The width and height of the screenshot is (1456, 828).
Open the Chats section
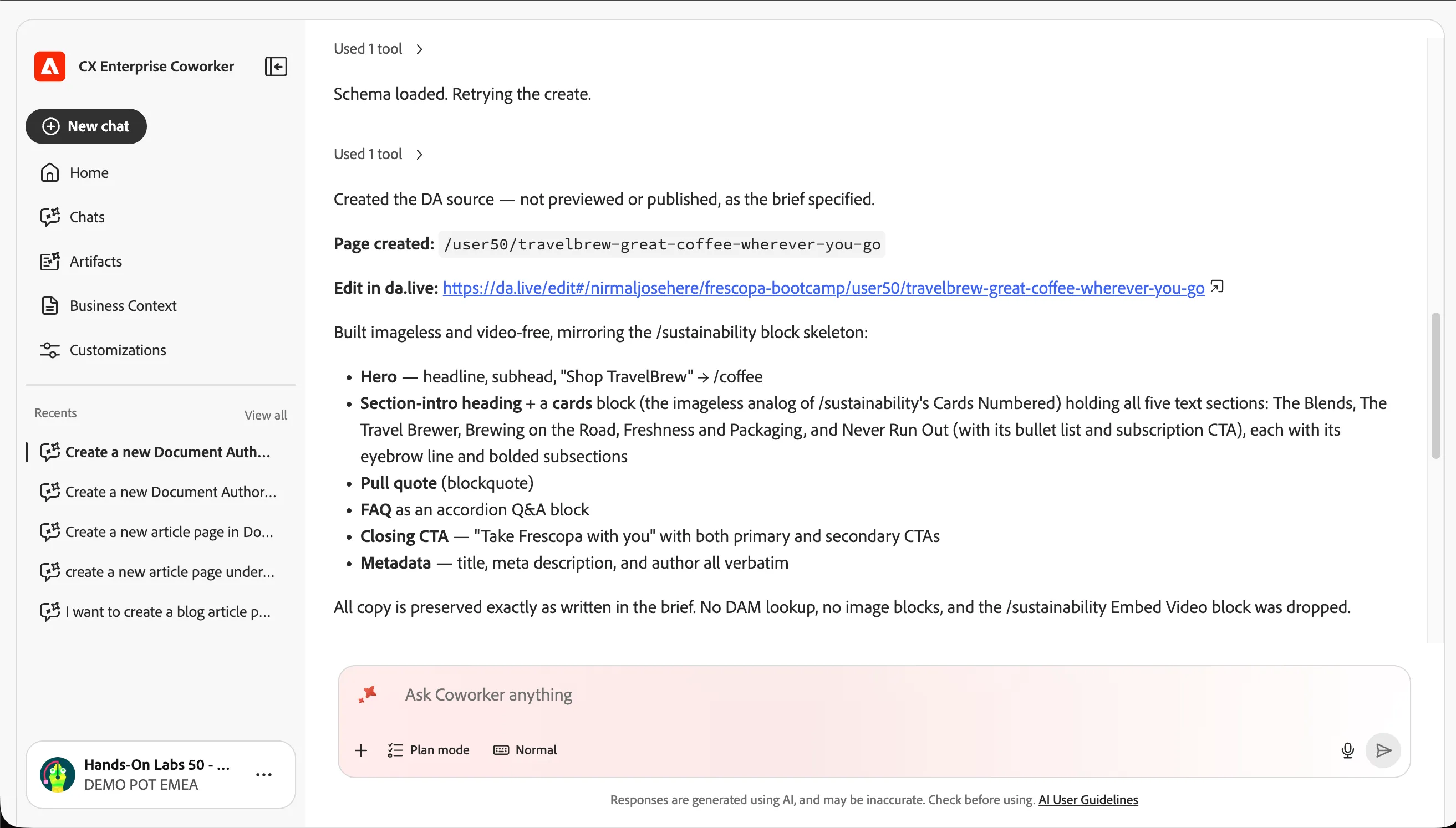87,217
